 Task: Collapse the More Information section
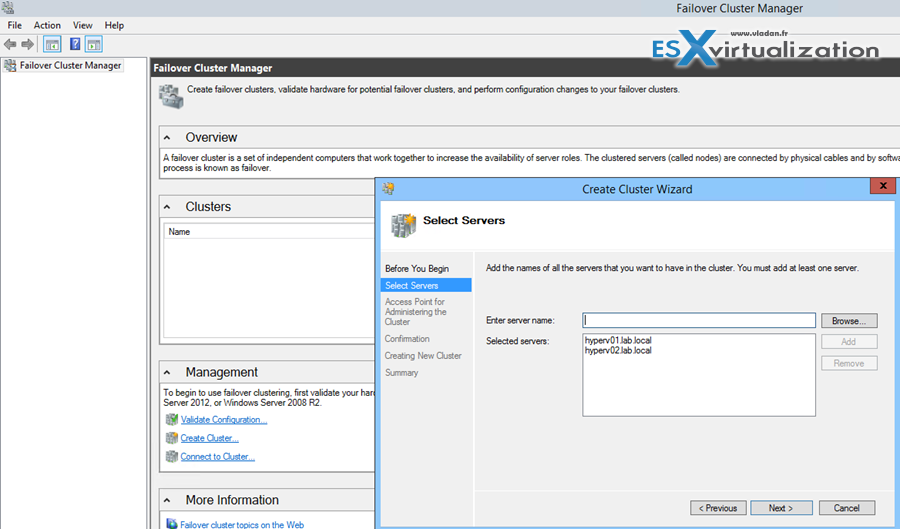pos(167,500)
